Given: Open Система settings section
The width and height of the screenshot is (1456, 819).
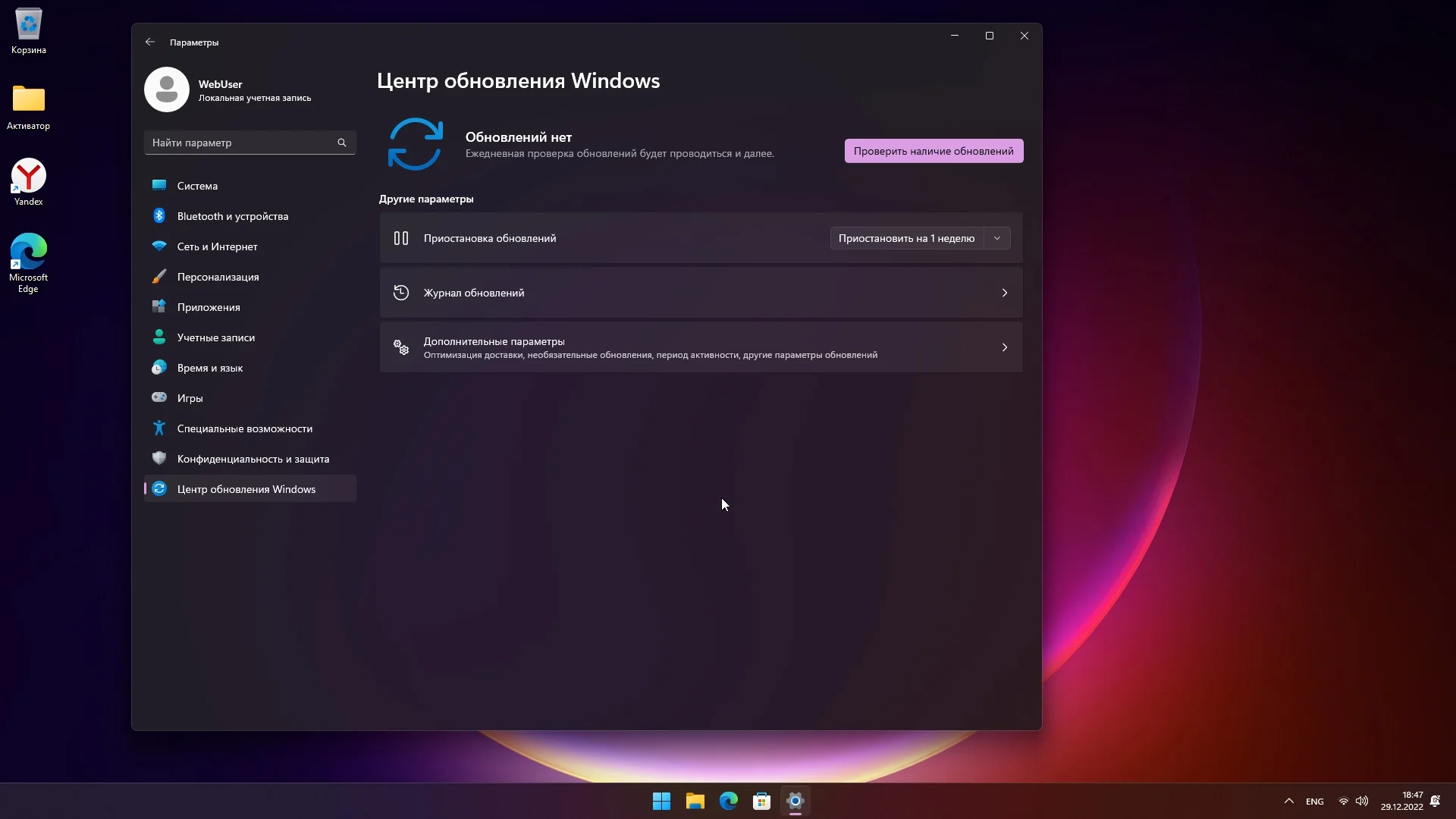Looking at the screenshot, I should [x=197, y=186].
